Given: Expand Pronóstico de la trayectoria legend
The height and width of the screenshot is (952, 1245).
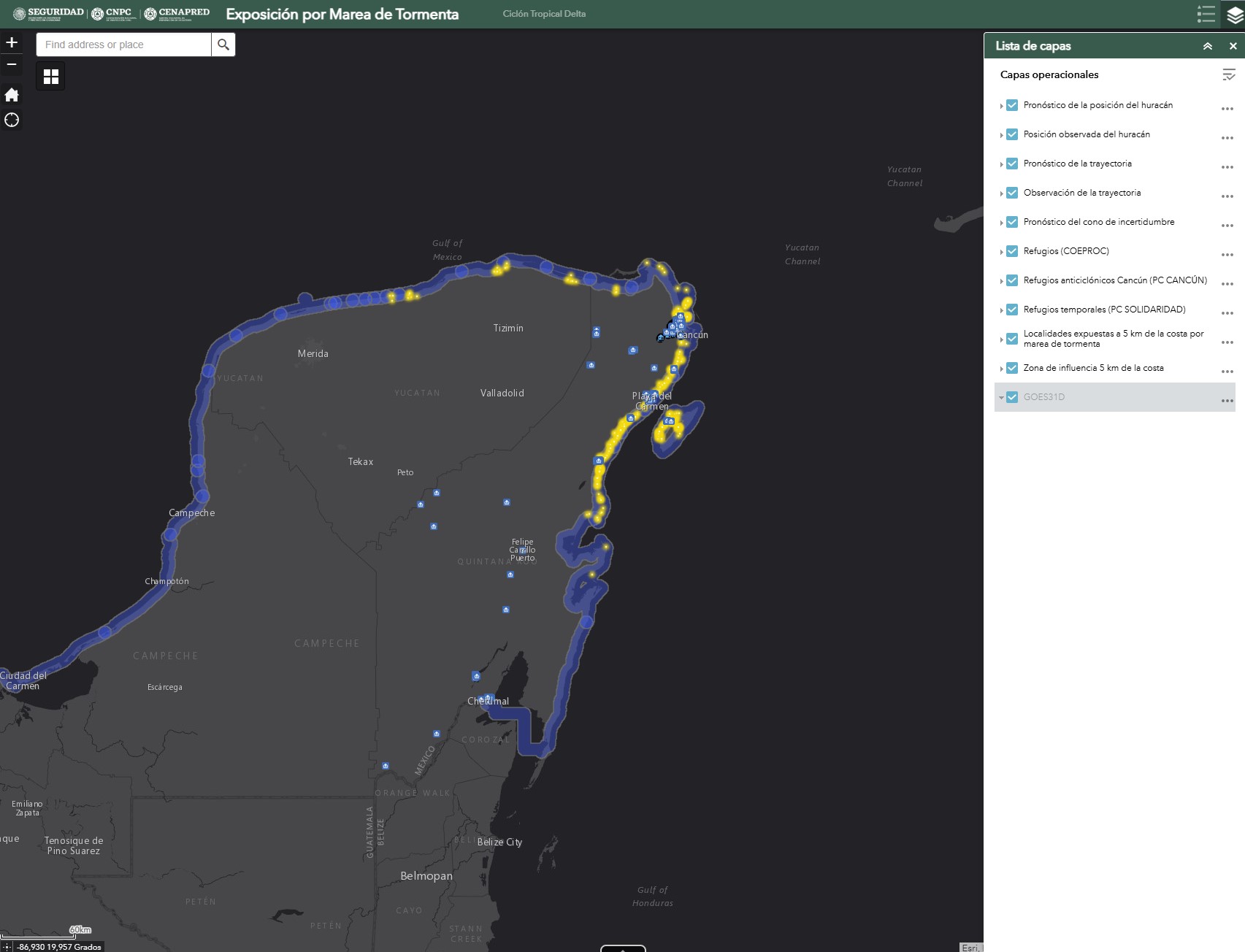Looking at the screenshot, I should [1001, 164].
